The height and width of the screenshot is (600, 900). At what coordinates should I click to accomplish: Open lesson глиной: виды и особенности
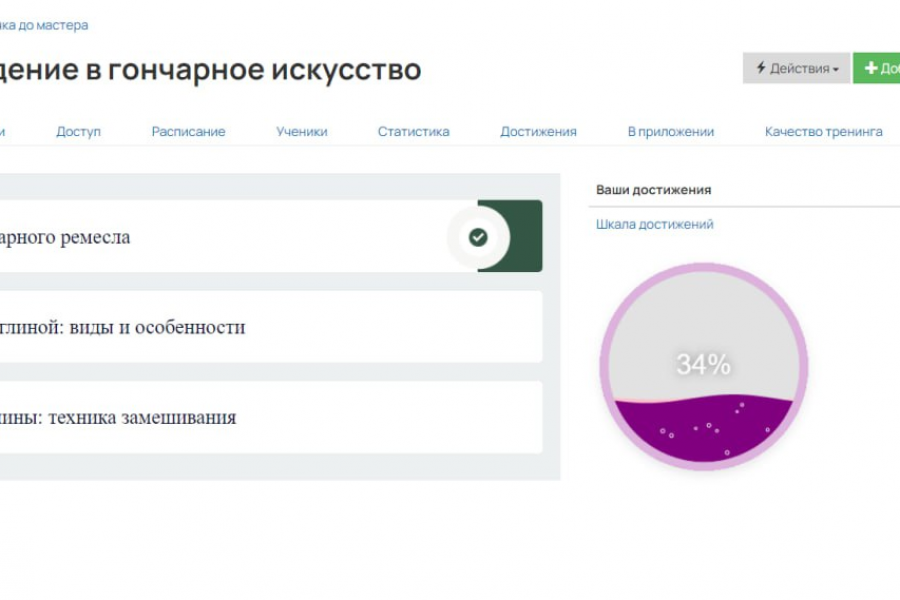[x=271, y=327]
